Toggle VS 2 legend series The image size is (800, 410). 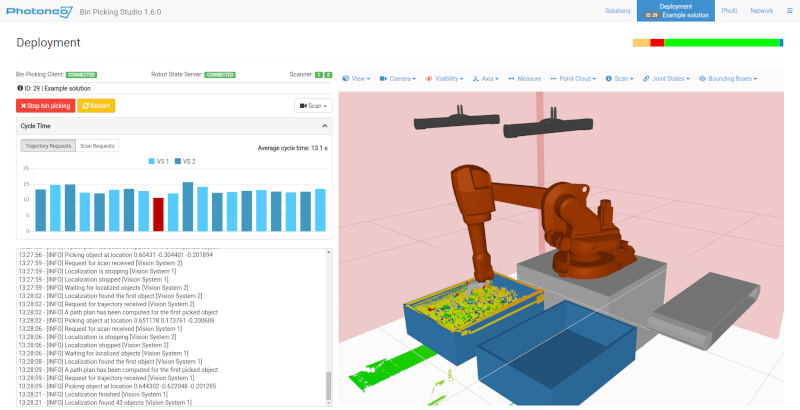tap(185, 161)
